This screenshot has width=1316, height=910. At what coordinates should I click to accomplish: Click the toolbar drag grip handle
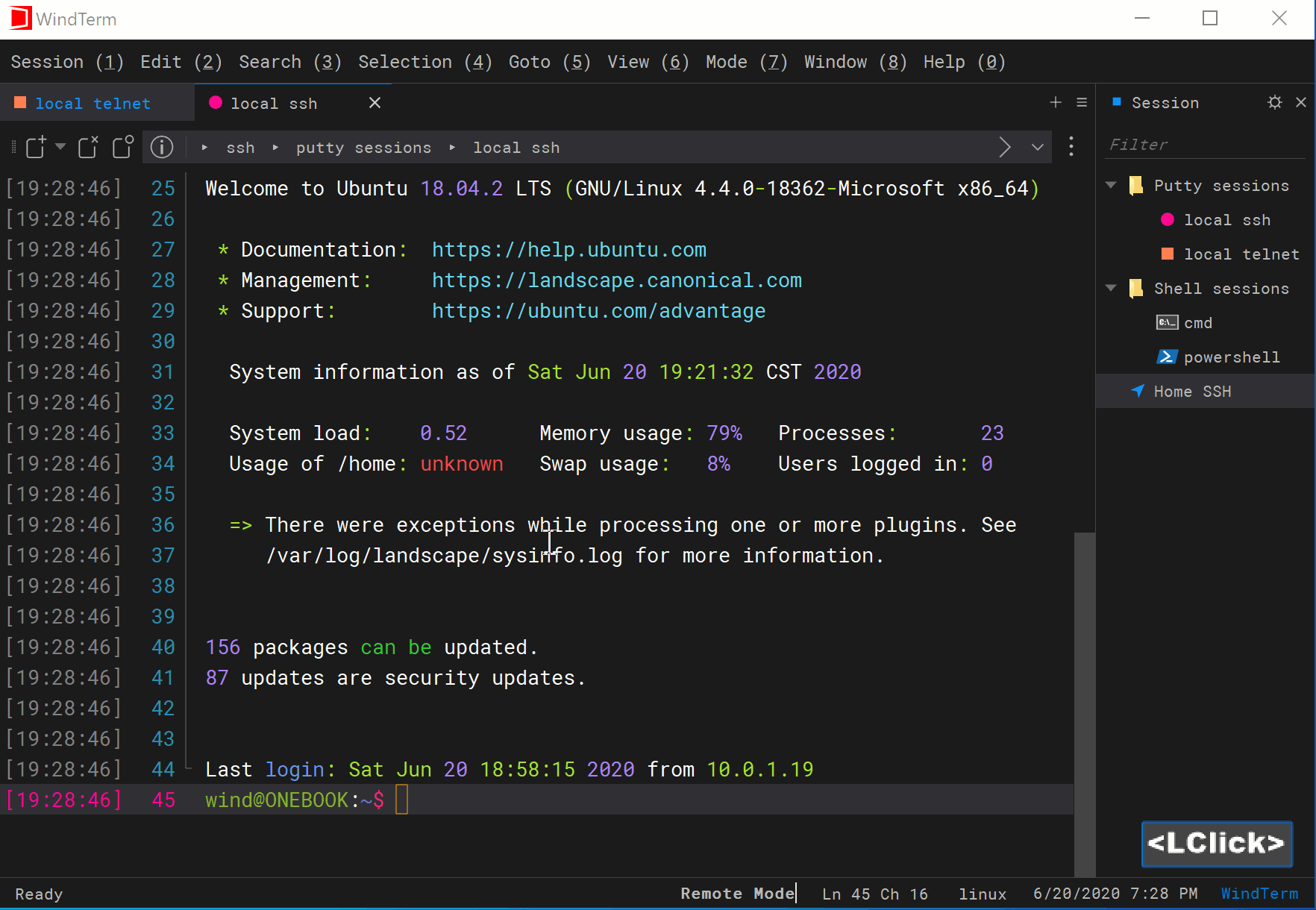pos(13,147)
